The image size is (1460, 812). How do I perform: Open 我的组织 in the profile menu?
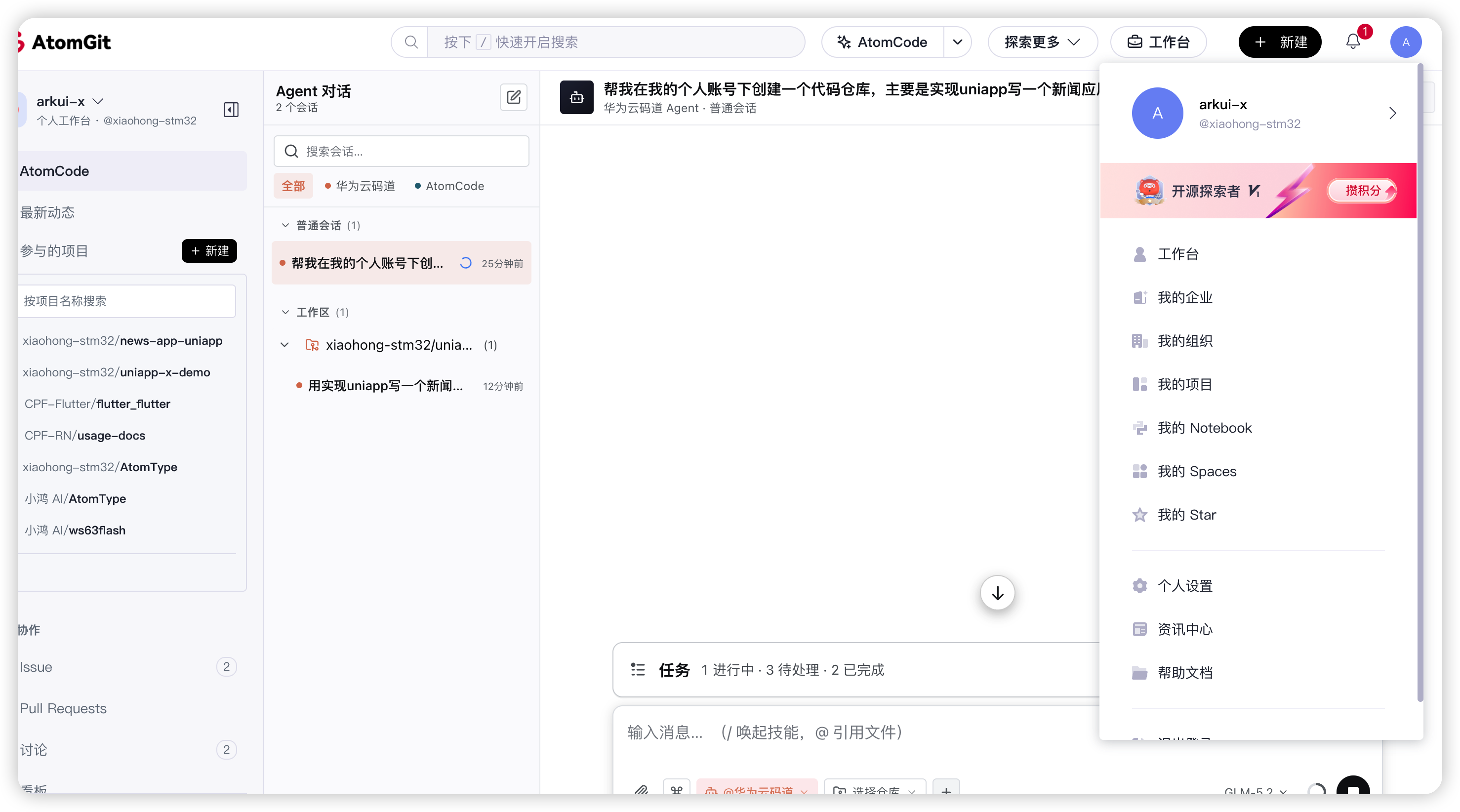[1258, 340]
